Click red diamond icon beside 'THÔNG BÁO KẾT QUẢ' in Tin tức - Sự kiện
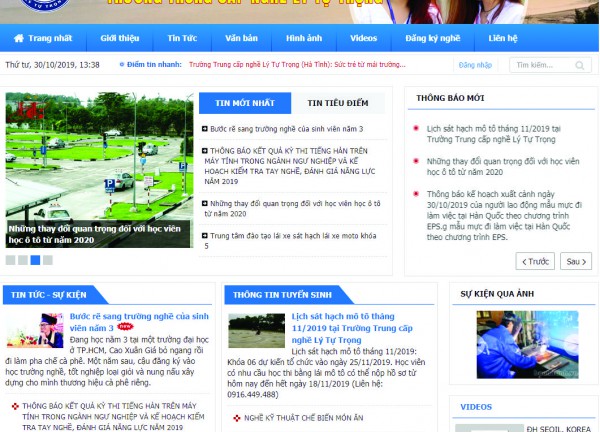Image resolution: width=600 pixels, height=432 pixels. tap(15, 406)
